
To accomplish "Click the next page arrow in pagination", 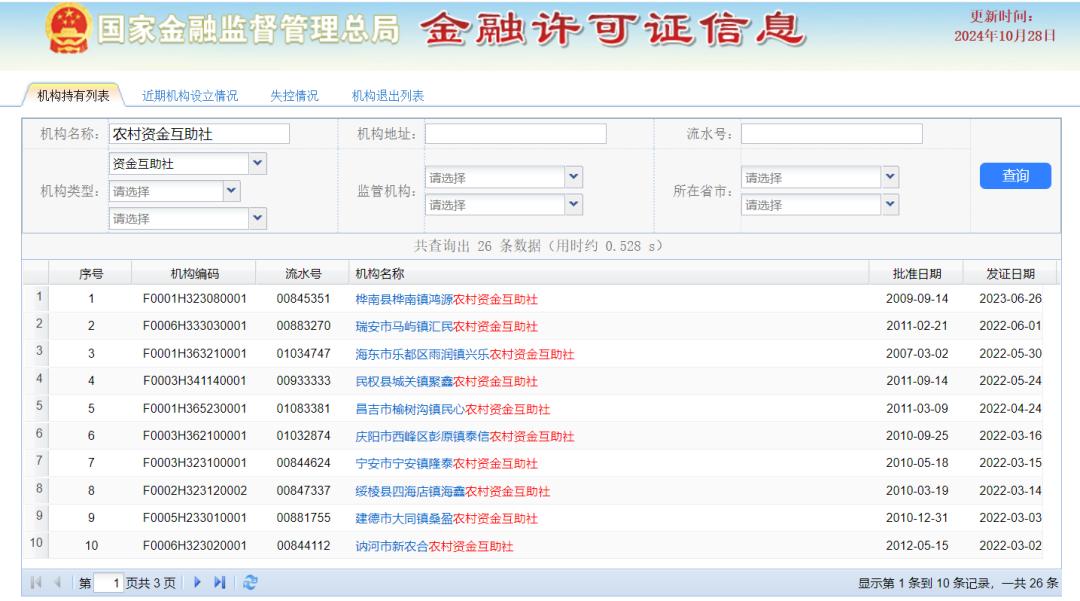I will 197,582.
